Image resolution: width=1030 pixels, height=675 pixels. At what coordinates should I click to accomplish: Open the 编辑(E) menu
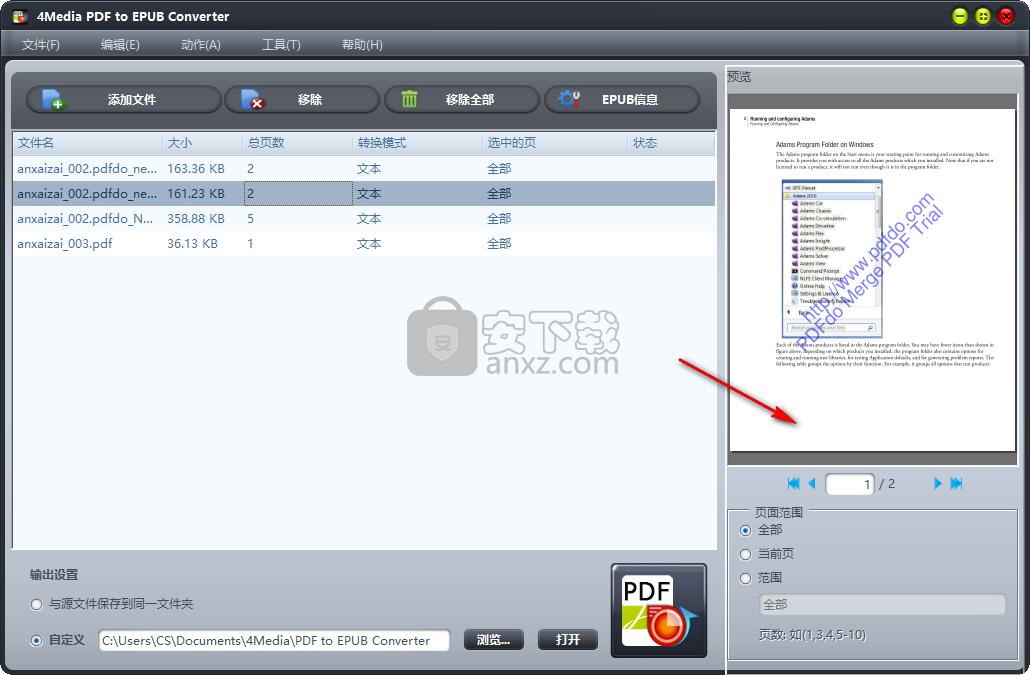point(120,45)
